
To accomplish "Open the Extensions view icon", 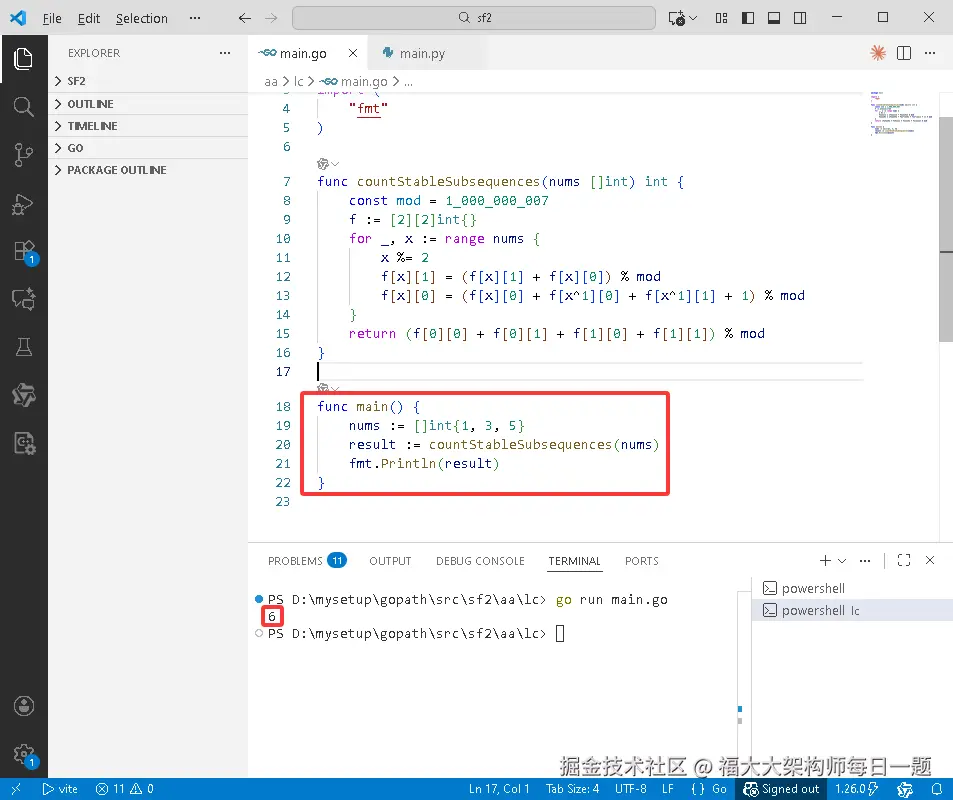I will 24,251.
